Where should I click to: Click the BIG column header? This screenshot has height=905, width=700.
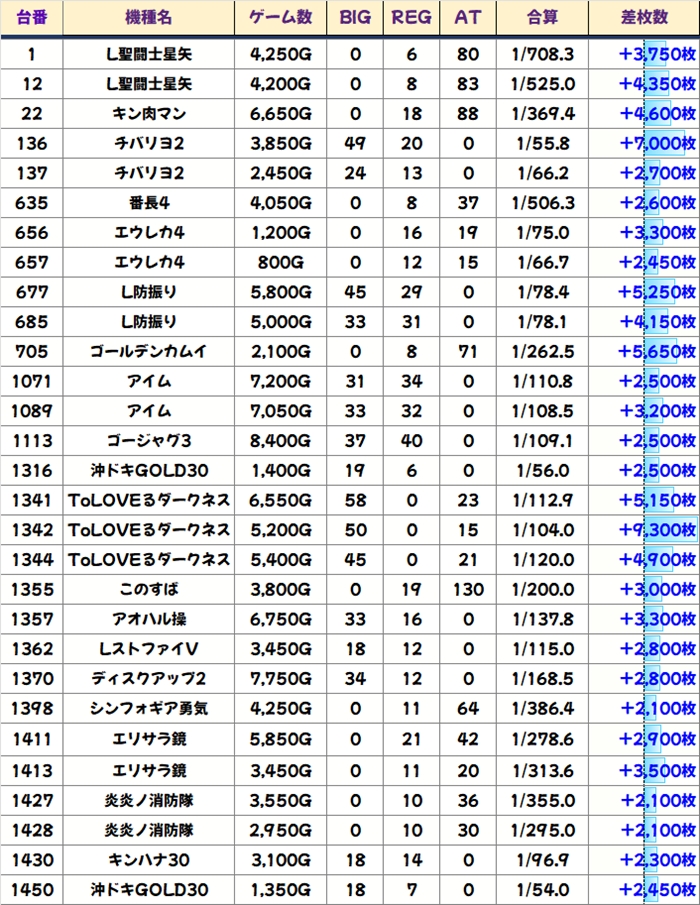(355, 18)
